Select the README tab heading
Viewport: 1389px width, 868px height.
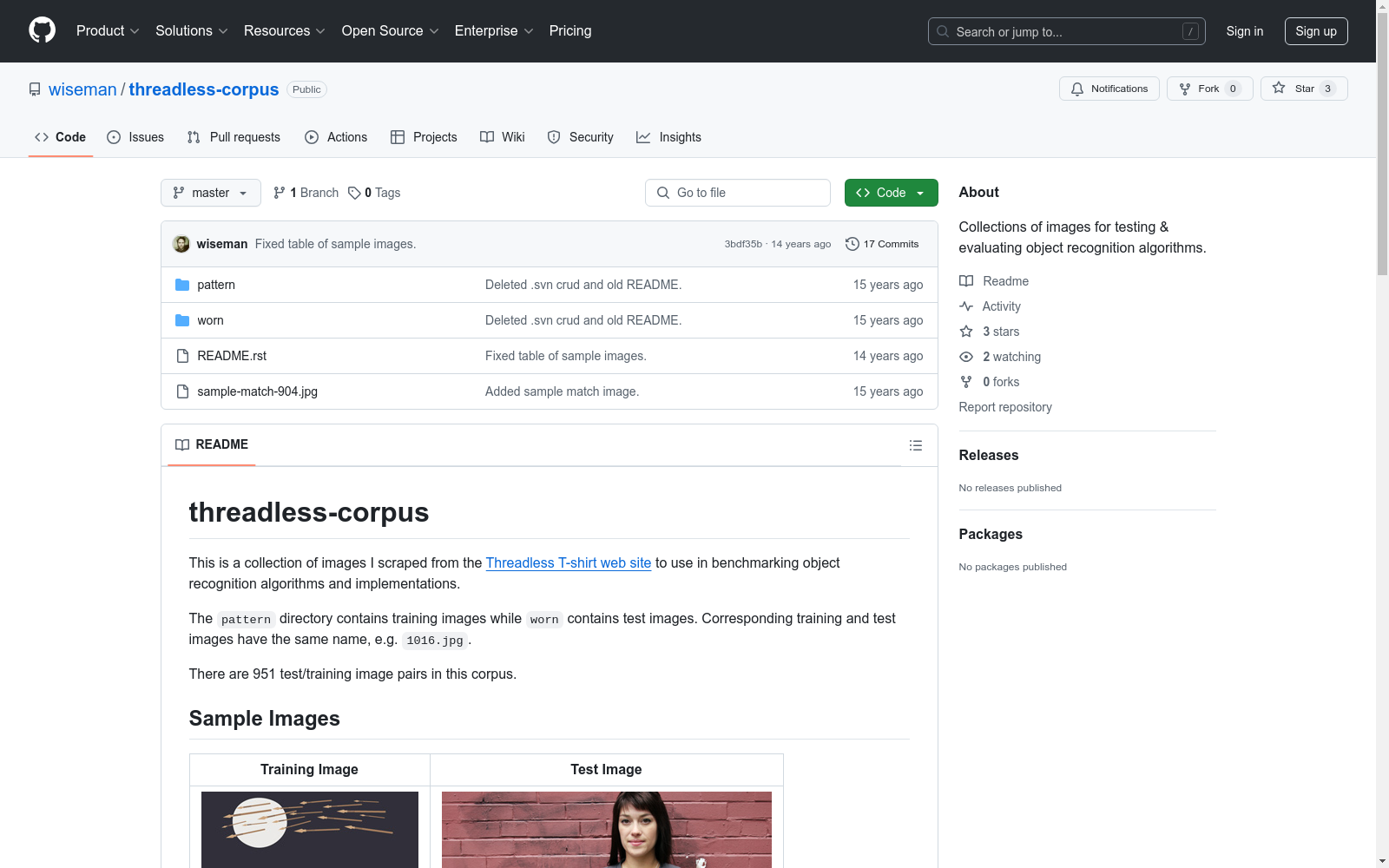click(x=212, y=444)
